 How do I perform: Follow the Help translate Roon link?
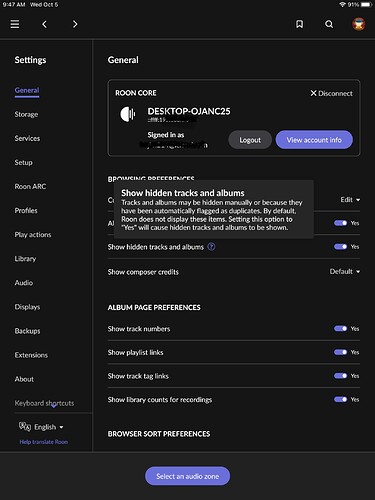point(44,442)
